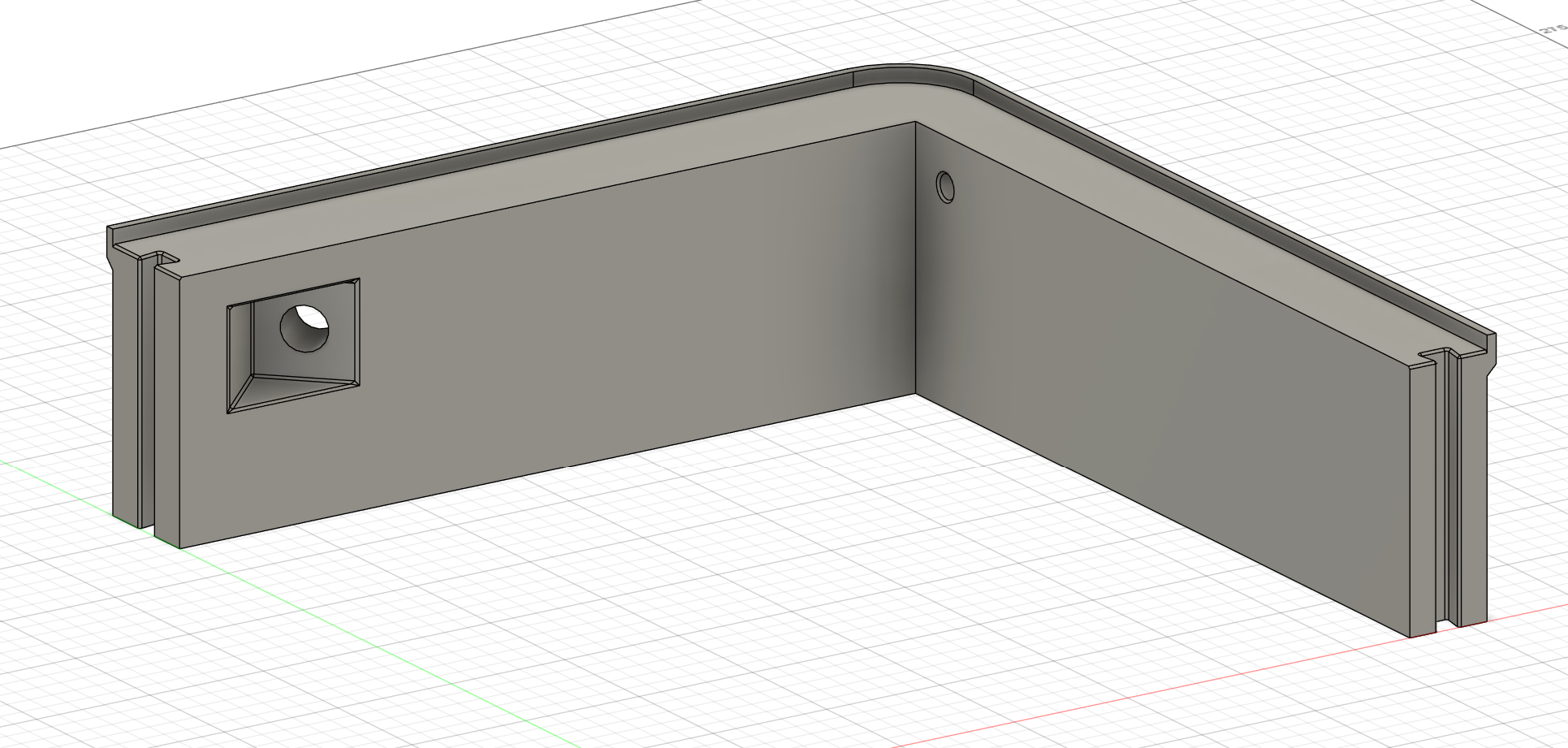Select the rounded outer corner of the bracket

point(915,75)
